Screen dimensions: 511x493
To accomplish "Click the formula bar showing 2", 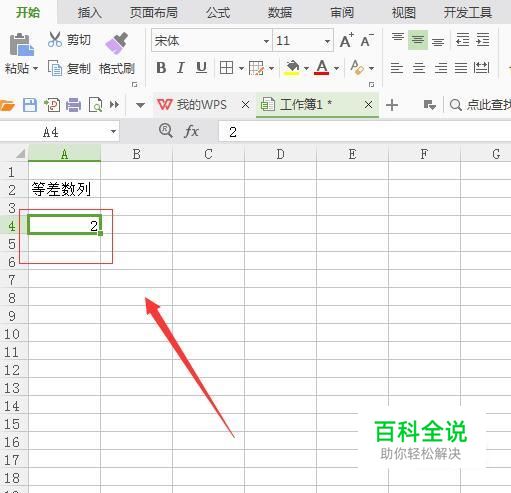I will pyautogui.click(x=365, y=132).
